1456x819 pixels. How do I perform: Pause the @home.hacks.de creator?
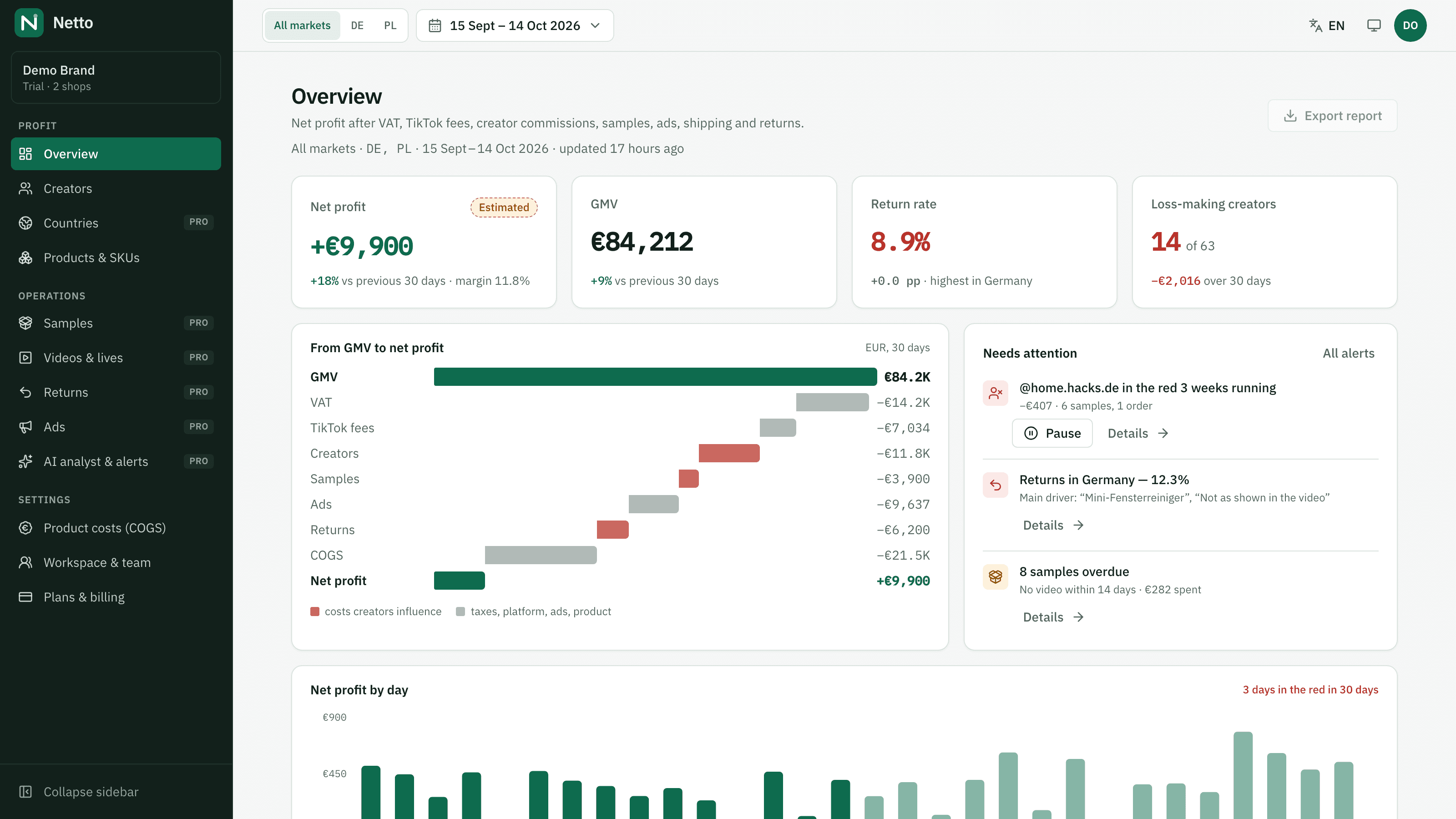[x=1052, y=433]
